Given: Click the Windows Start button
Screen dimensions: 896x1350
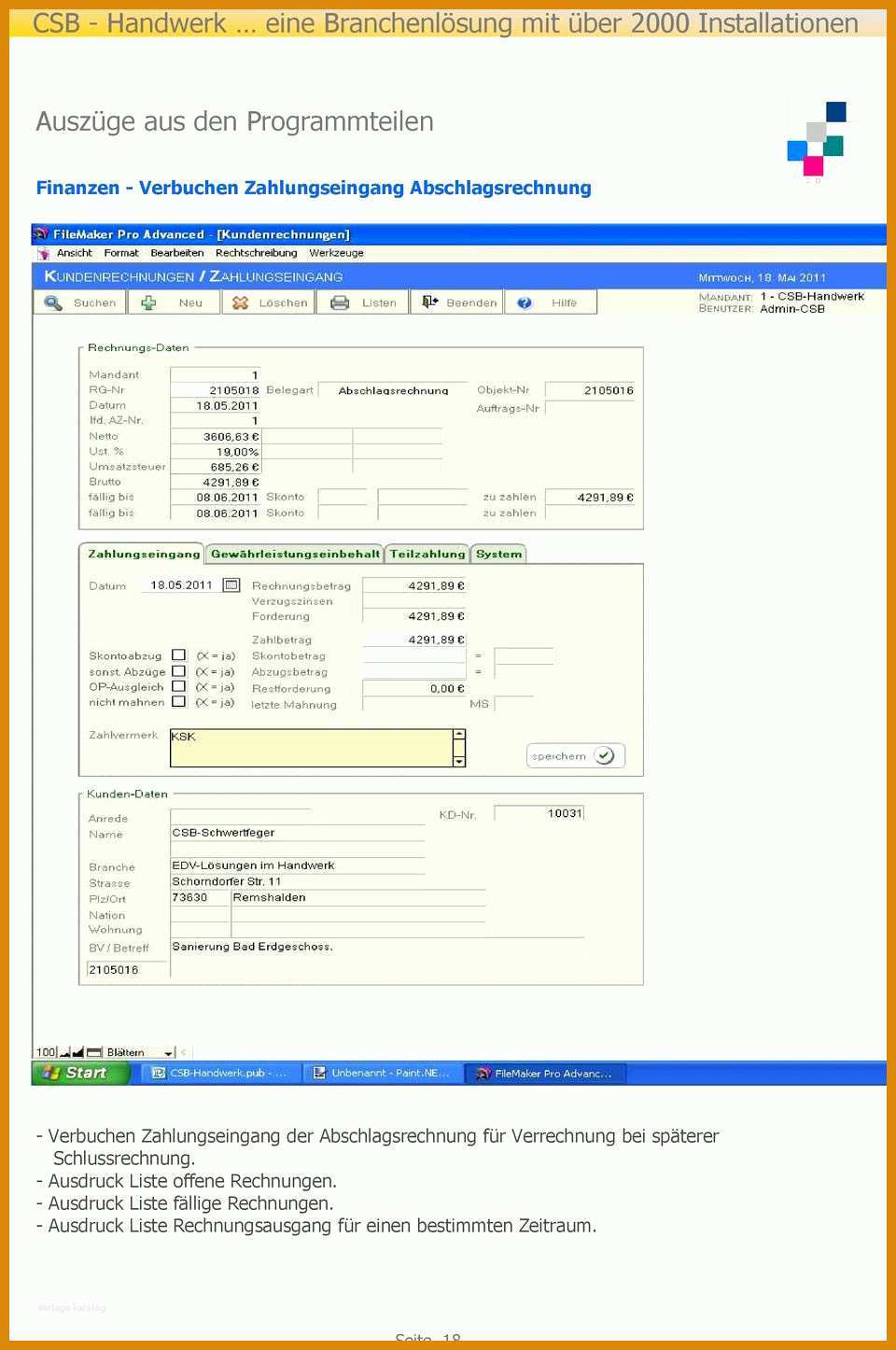Looking at the screenshot, I should (x=79, y=1073).
